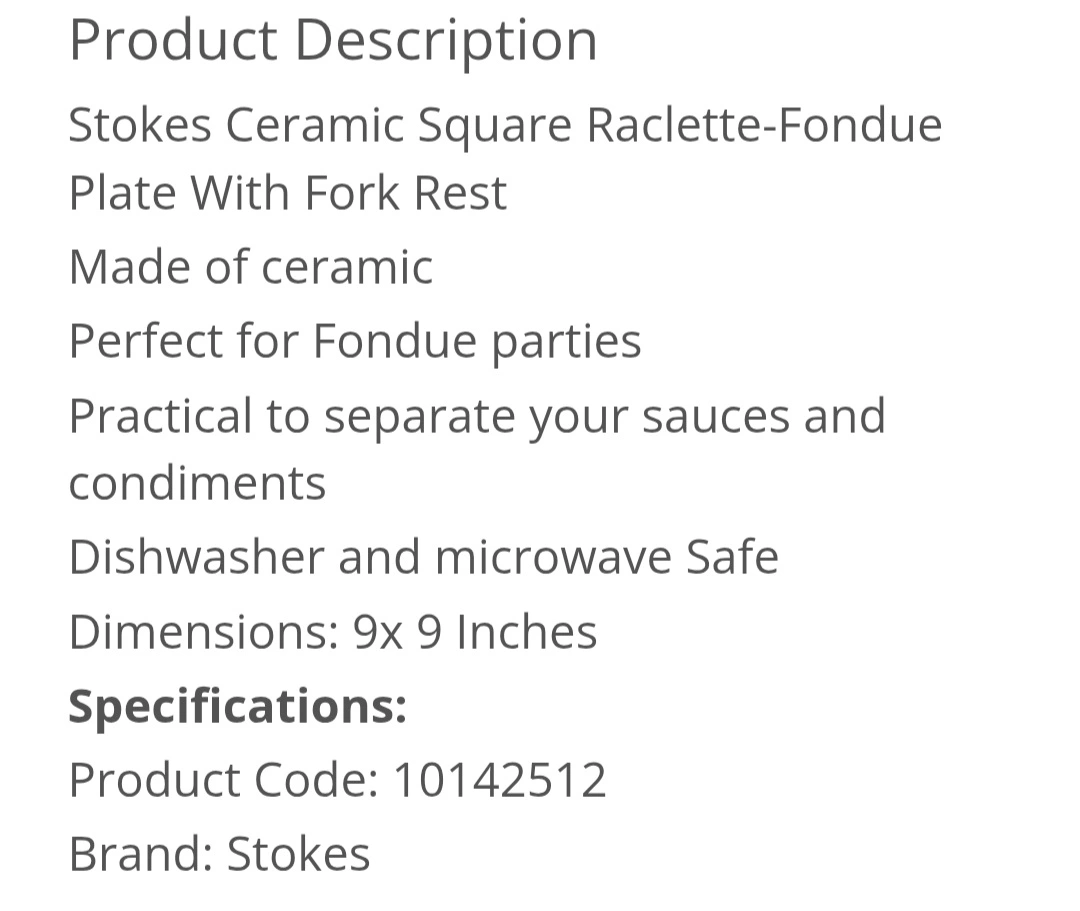Click Practical to separate your sauces line
Screen dimensions: 1080x911
pos(477,418)
